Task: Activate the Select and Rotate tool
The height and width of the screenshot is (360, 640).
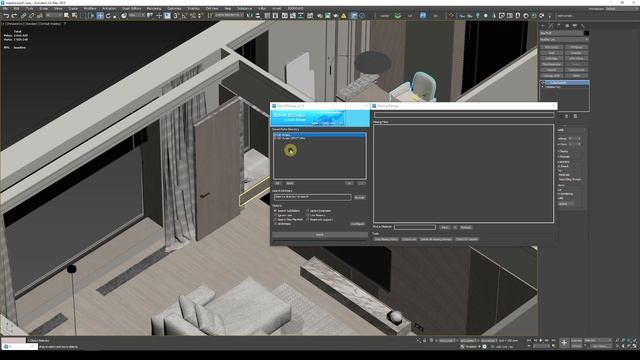Action: pyautogui.click(x=108, y=16)
